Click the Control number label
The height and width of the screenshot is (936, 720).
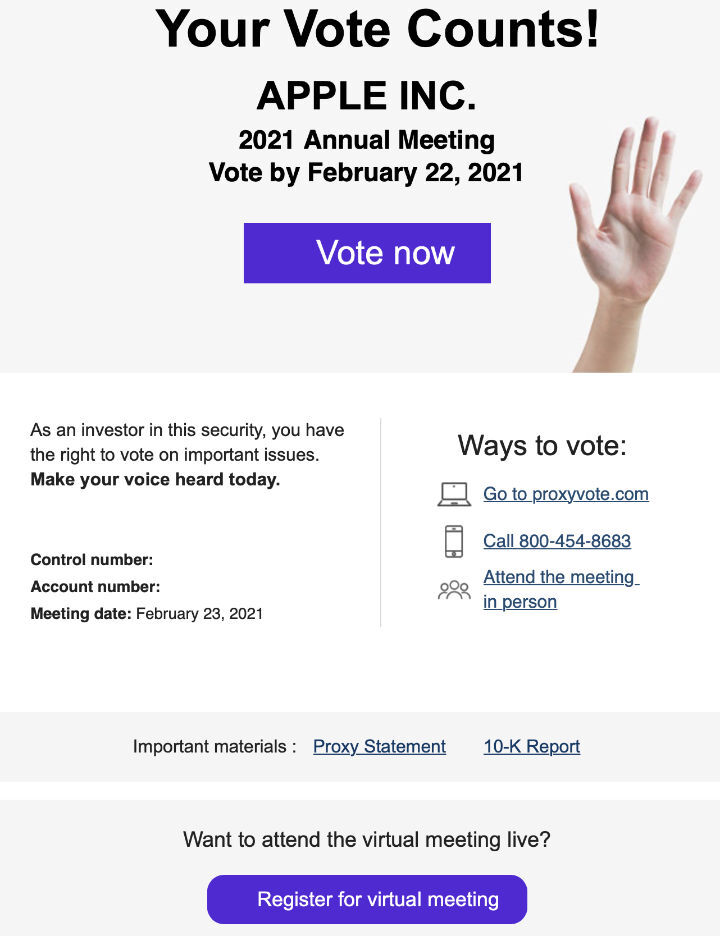(x=92, y=560)
